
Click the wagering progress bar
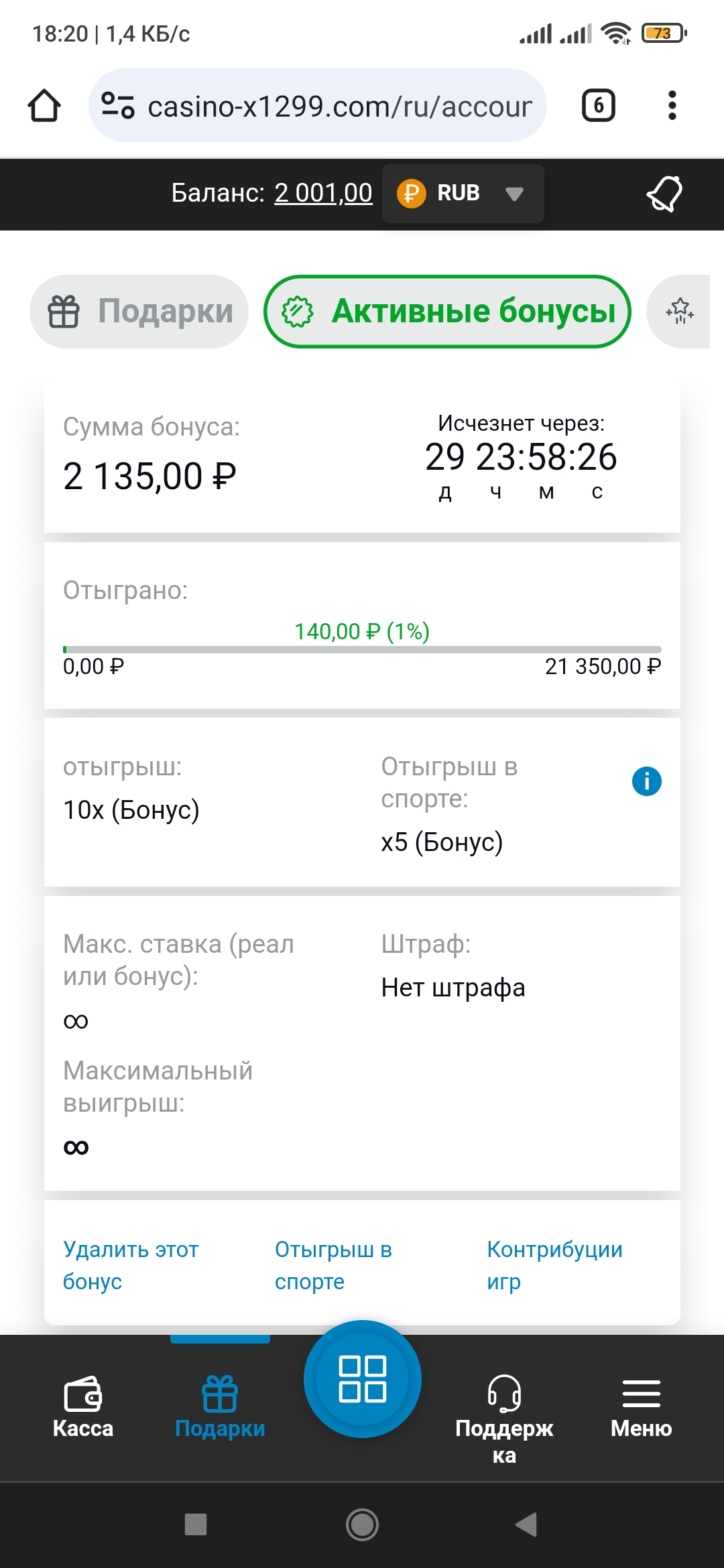(x=362, y=649)
